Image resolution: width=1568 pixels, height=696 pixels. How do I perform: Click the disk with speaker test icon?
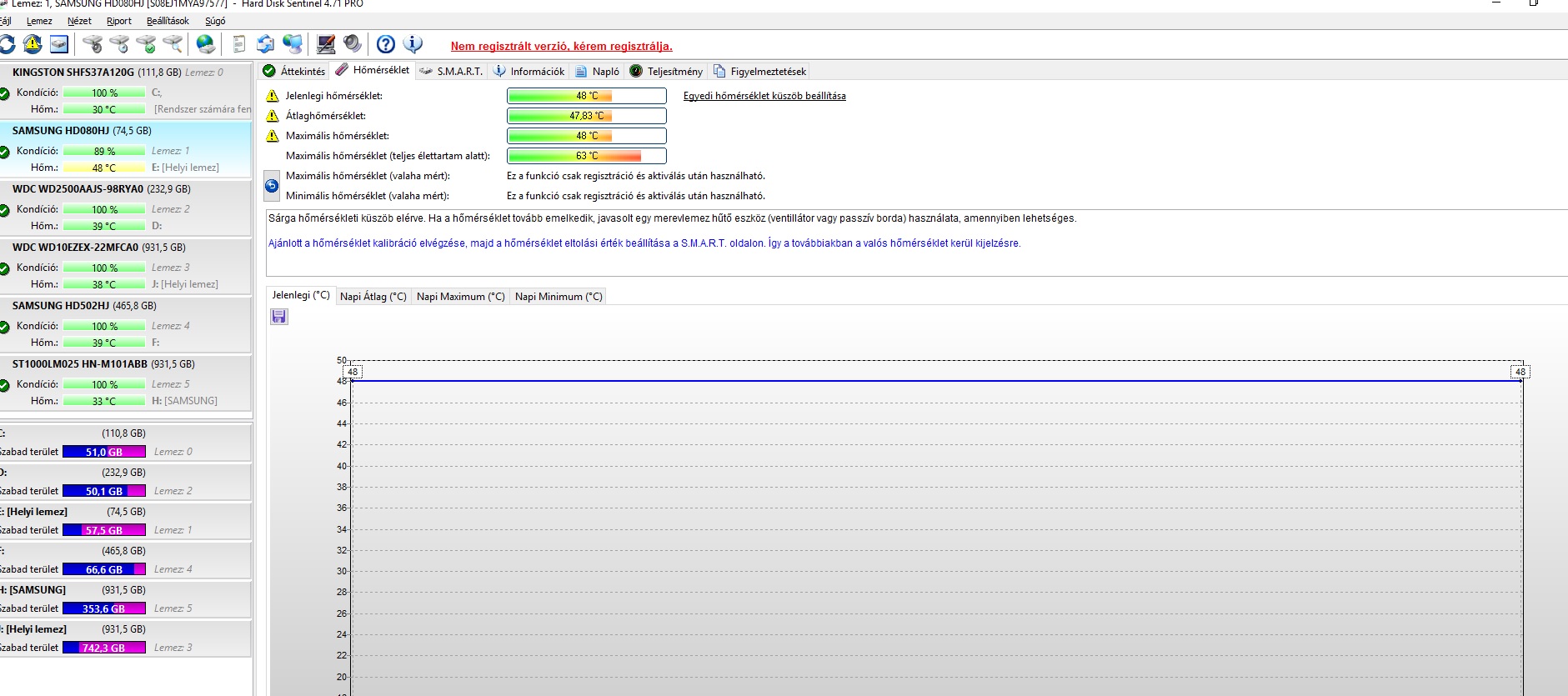(93, 44)
